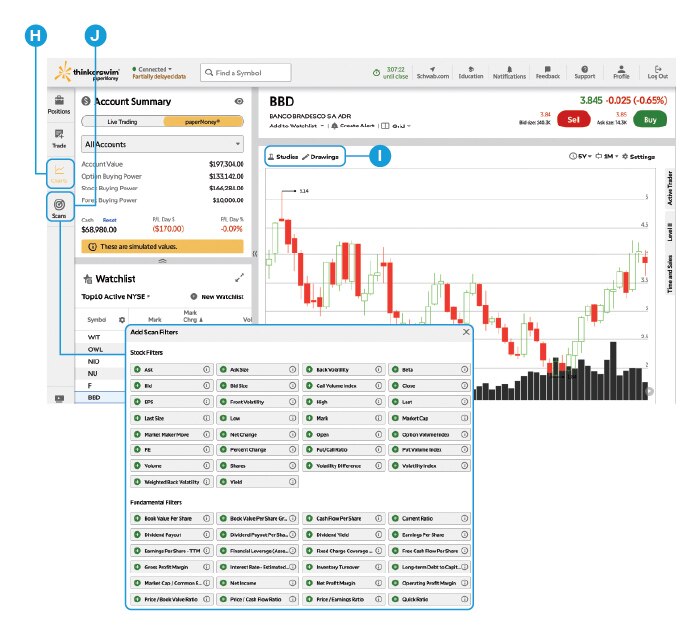700x636 pixels.
Task: Select the NIO row in watchlist
Action: [100, 362]
